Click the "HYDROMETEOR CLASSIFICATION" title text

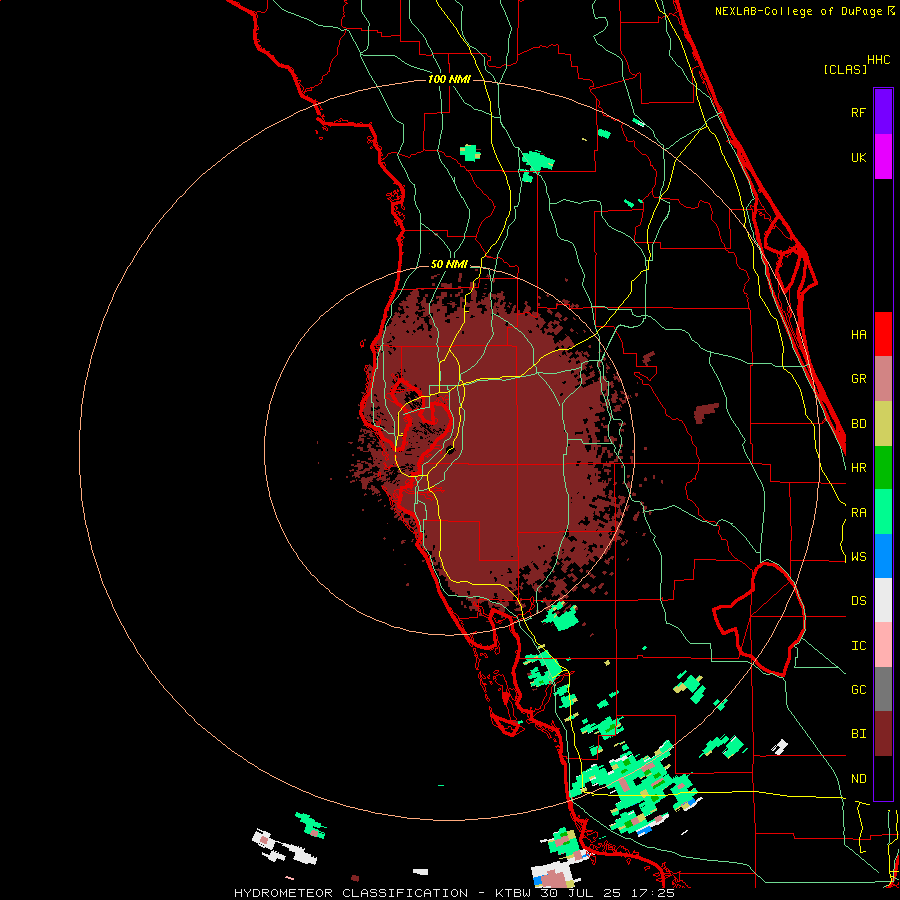coord(351,893)
